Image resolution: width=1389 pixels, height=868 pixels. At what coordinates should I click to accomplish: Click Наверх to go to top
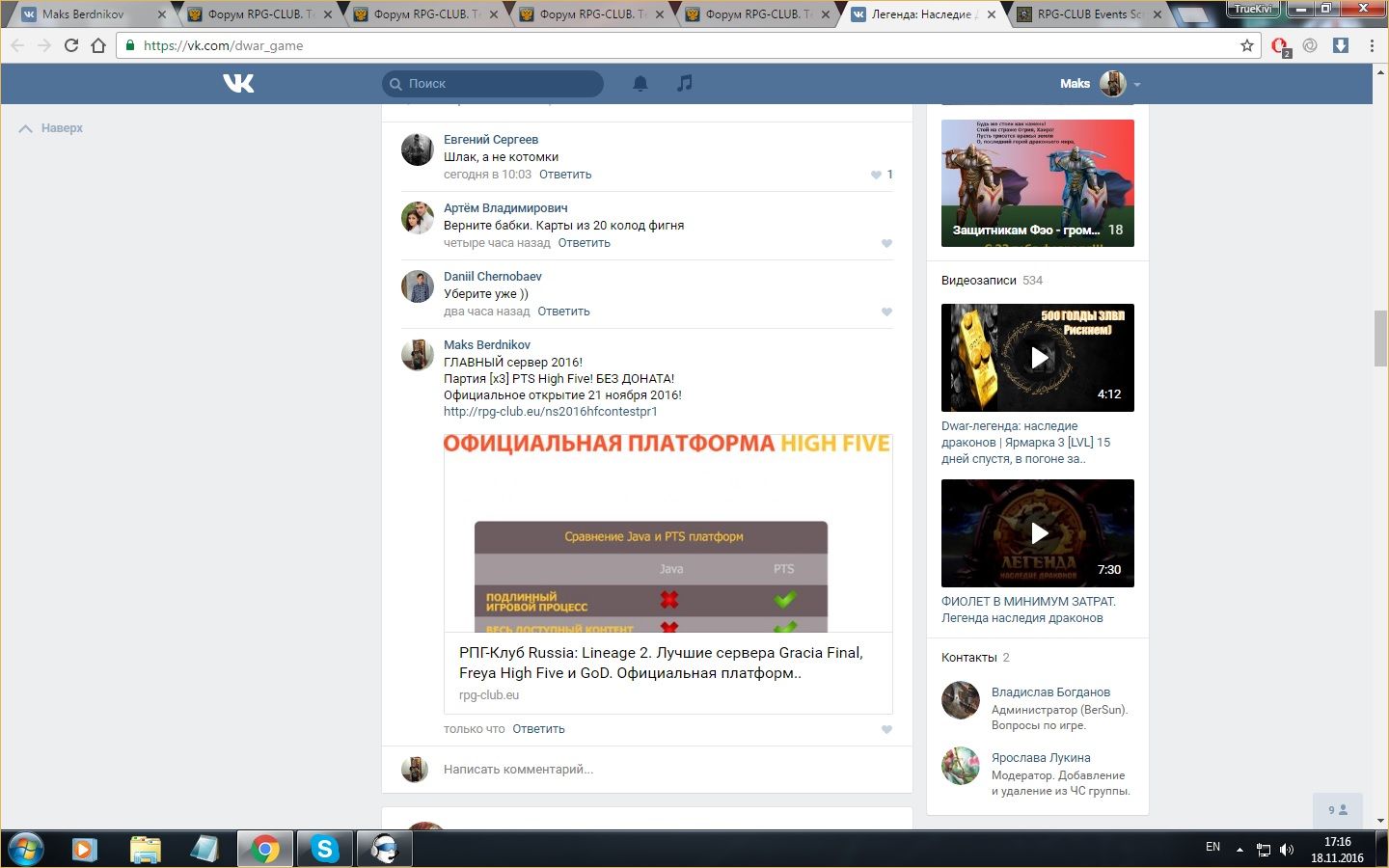coord(51,128)
